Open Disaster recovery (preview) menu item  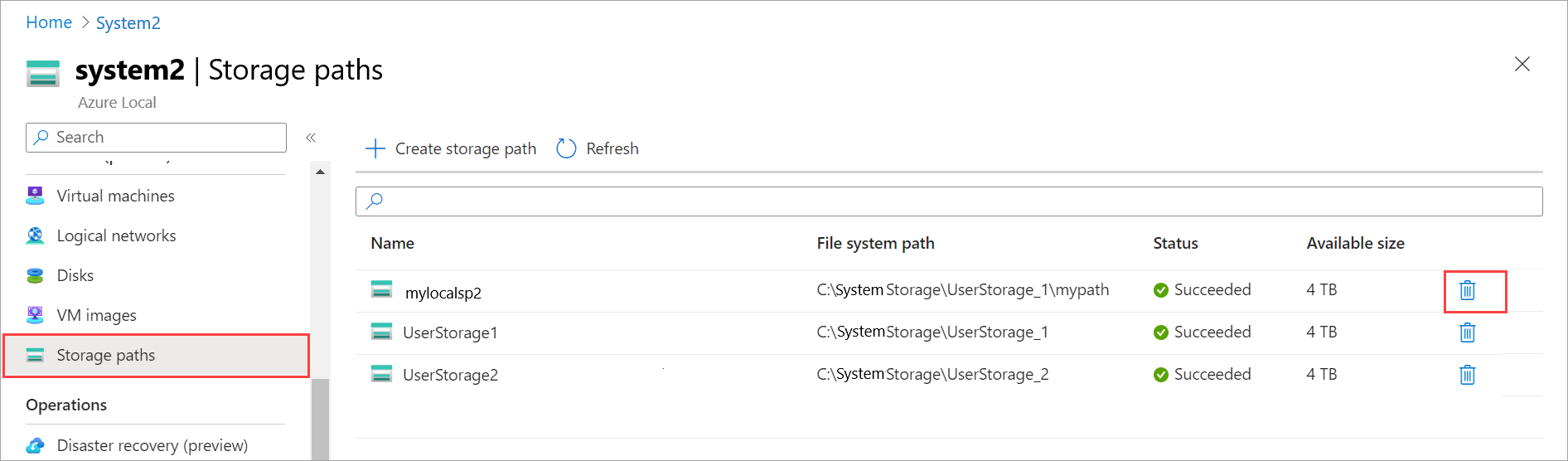[152, 445]
